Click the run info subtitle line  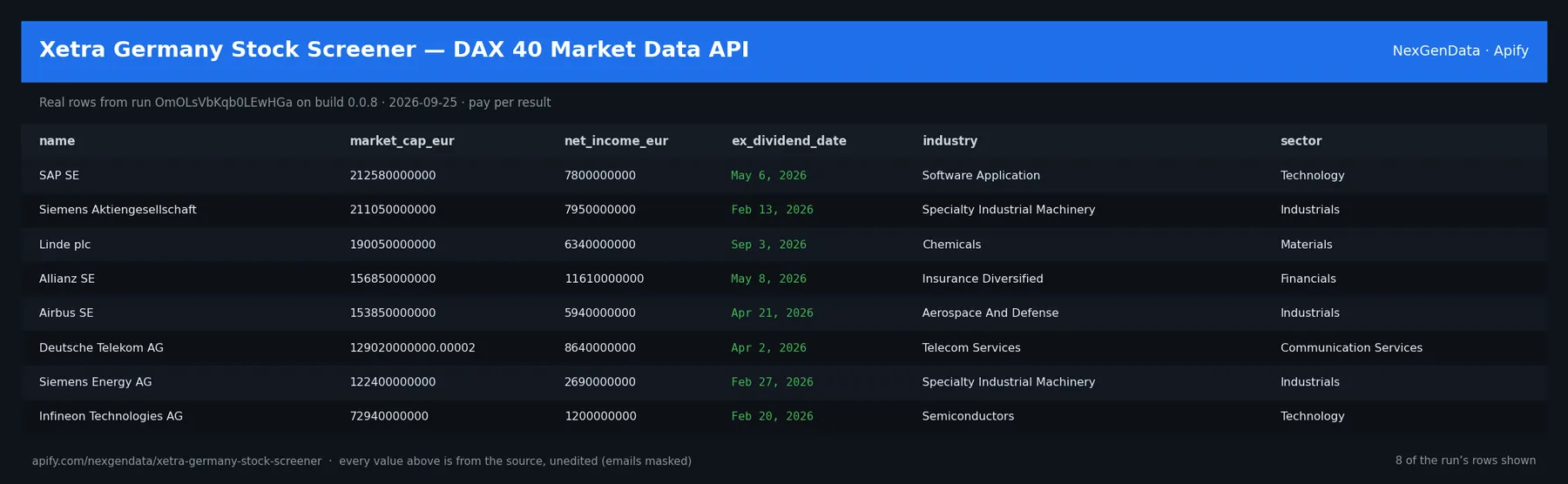pos(294,103)
